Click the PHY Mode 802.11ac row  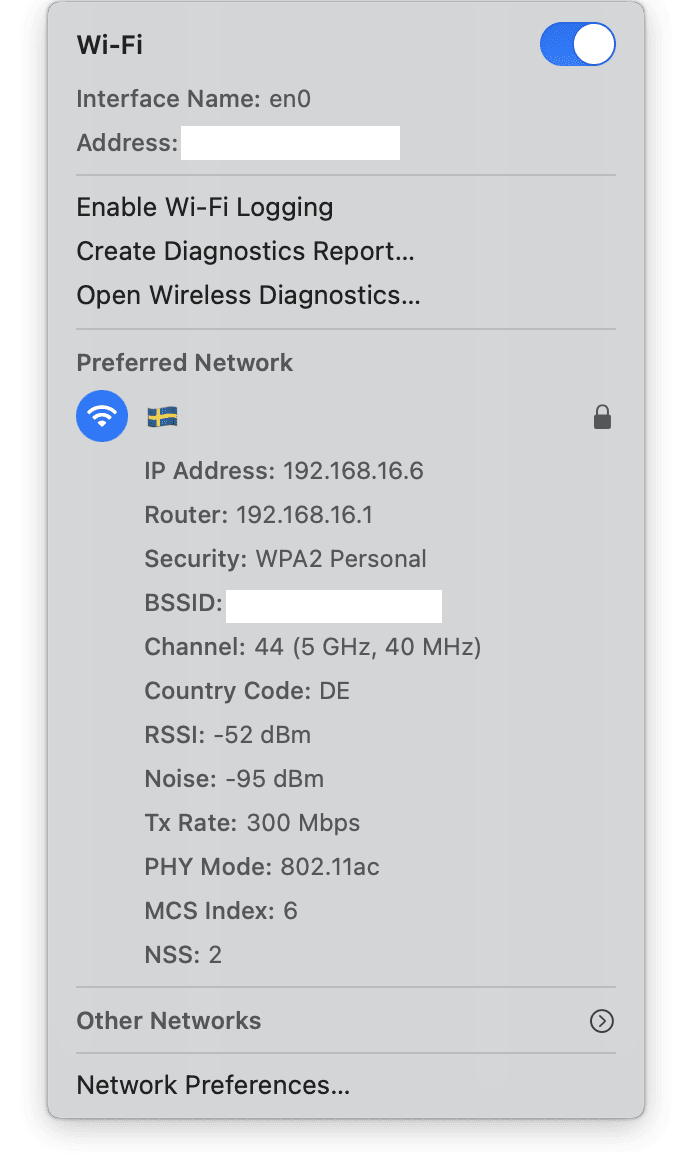click(262, 867)
